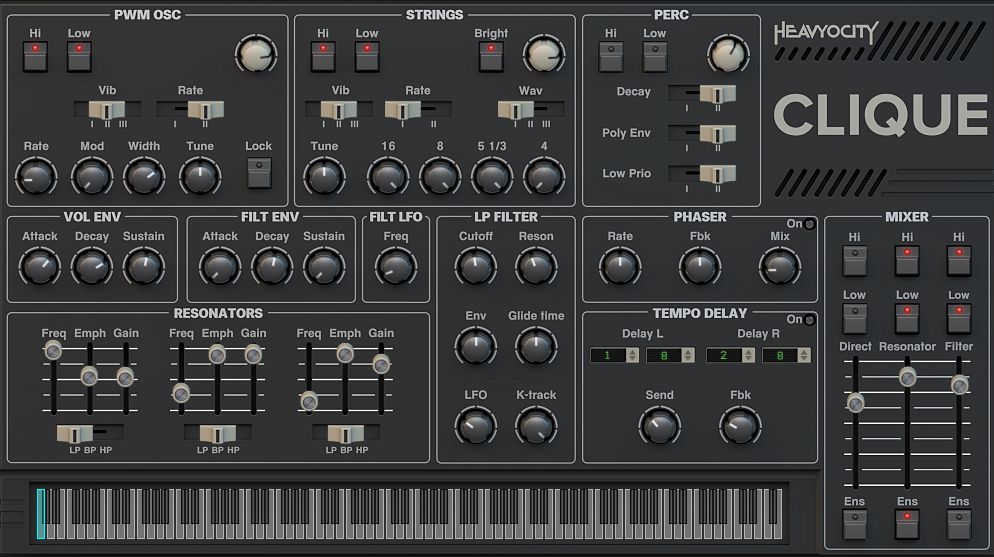Click the Glide time knob
The image size is (994, 557).
(x=536, y=347)
